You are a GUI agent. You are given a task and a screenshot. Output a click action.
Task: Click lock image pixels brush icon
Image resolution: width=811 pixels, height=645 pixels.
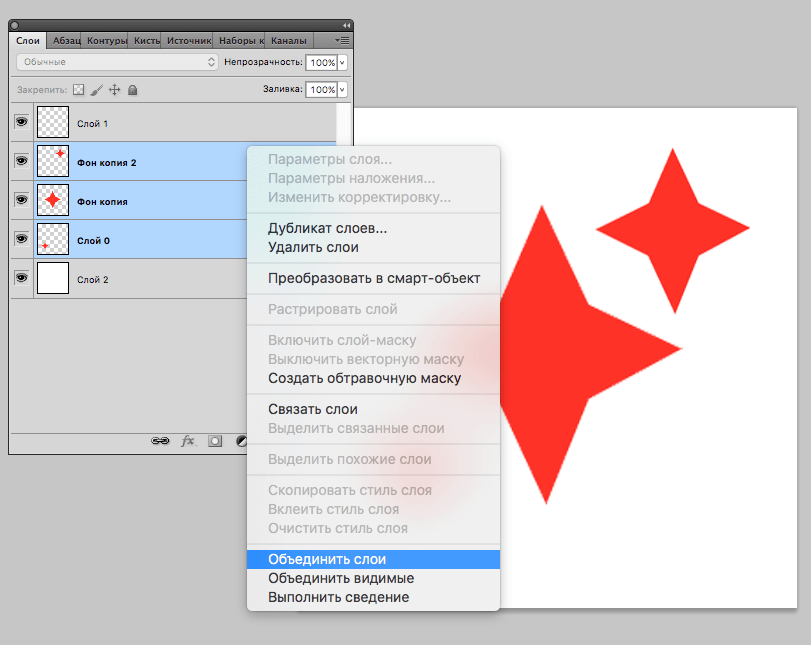(x=97, y=90)
